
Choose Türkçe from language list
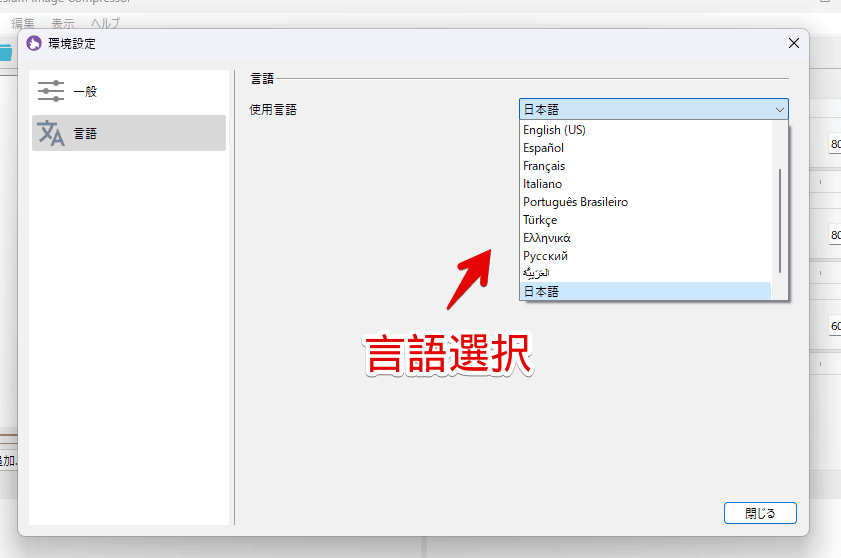click(x=645, y=220)
